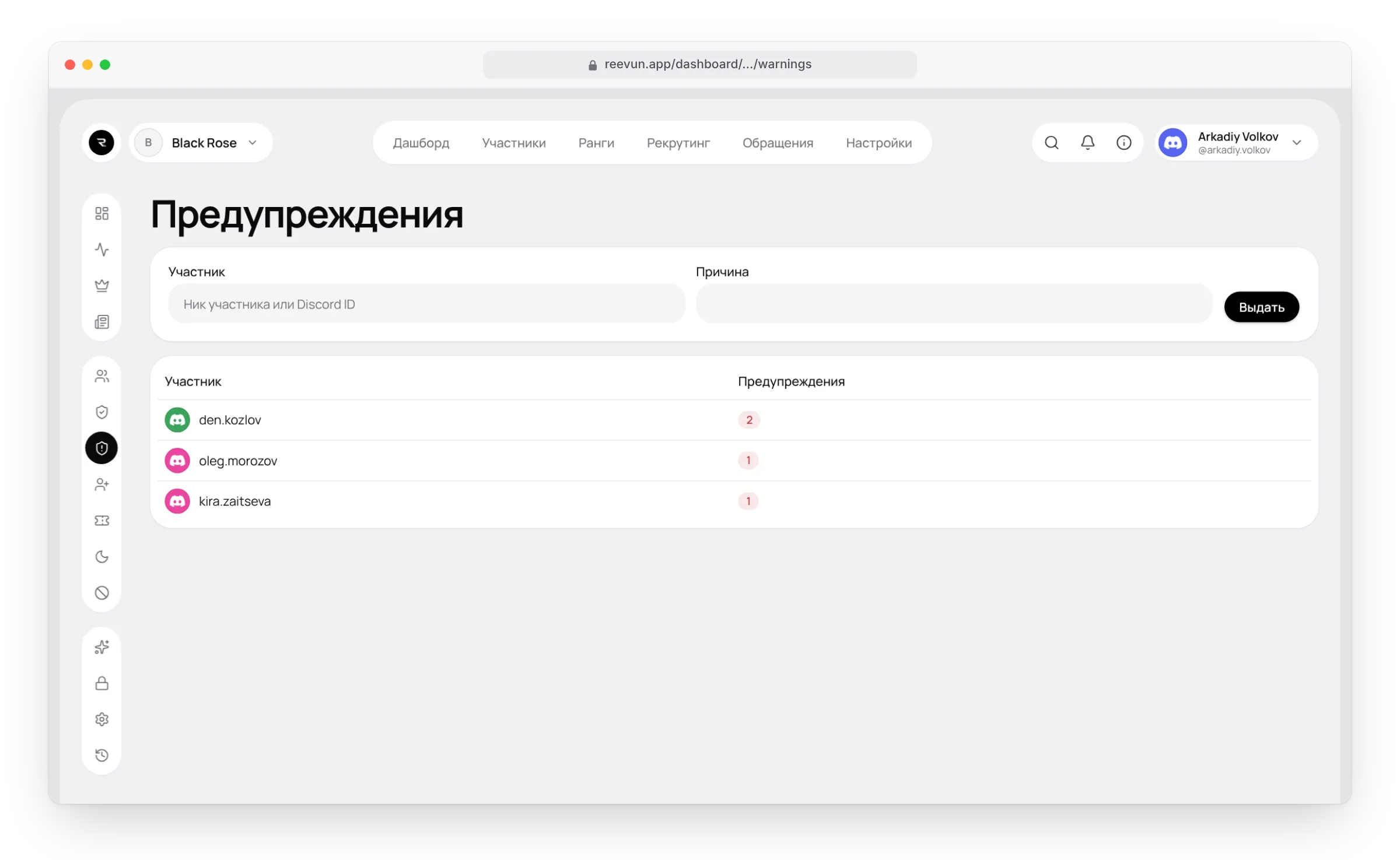Click the info circle icon
This screenshot has width=1400, height=860.
click(1123, 142)
